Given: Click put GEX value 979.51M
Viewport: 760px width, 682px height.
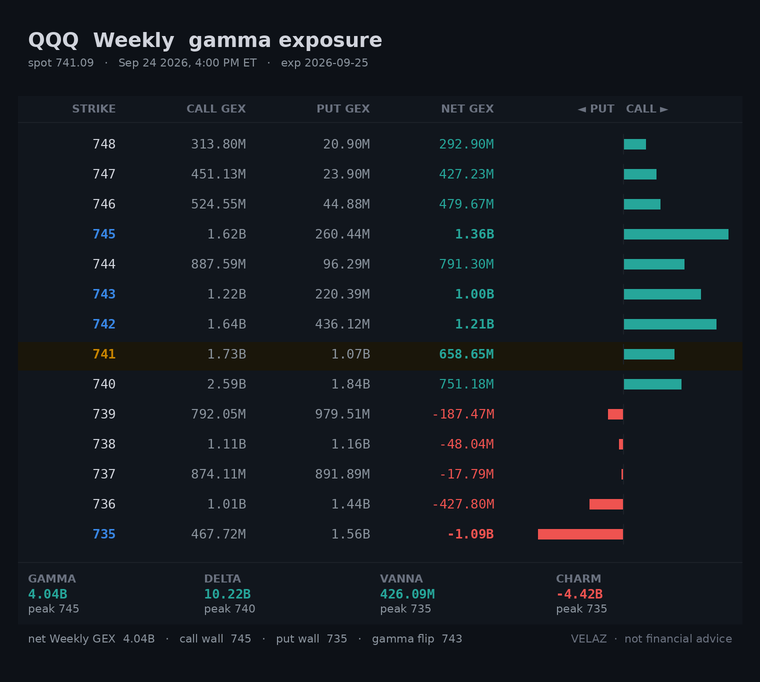Looking at the screenshot, I should click(x=343, y=414).
